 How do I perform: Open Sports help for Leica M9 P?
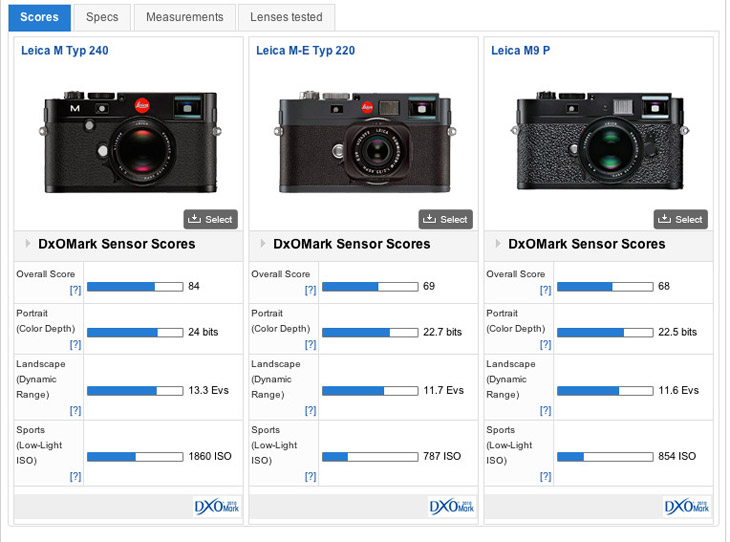(546, 477)
